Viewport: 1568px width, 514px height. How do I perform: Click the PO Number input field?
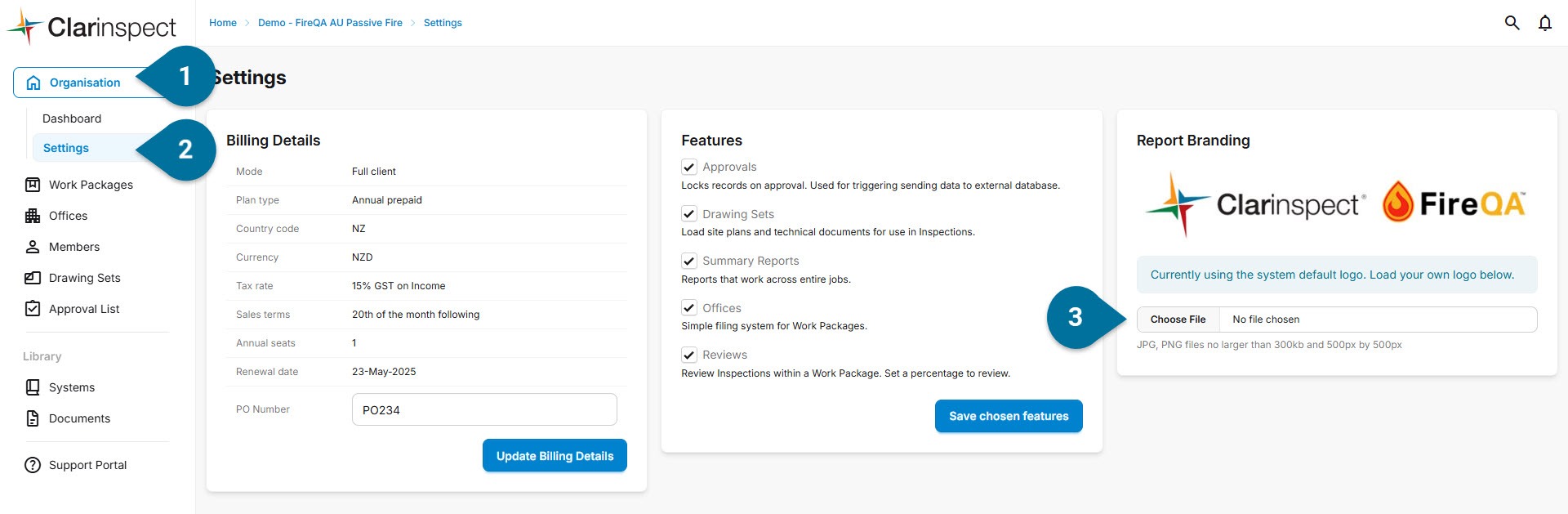click(x=484, y=409)
